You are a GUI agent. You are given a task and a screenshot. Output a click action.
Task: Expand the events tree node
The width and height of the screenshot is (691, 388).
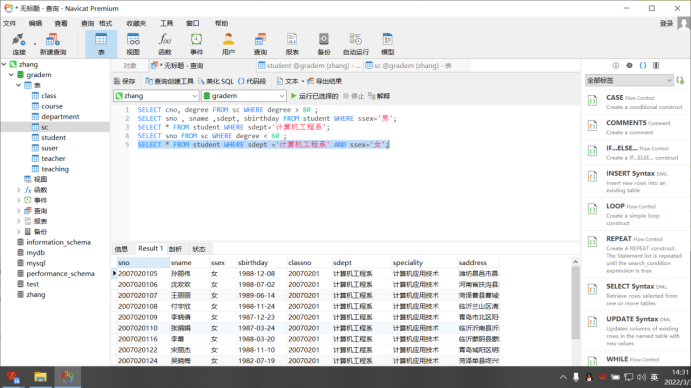click(19, 200)
